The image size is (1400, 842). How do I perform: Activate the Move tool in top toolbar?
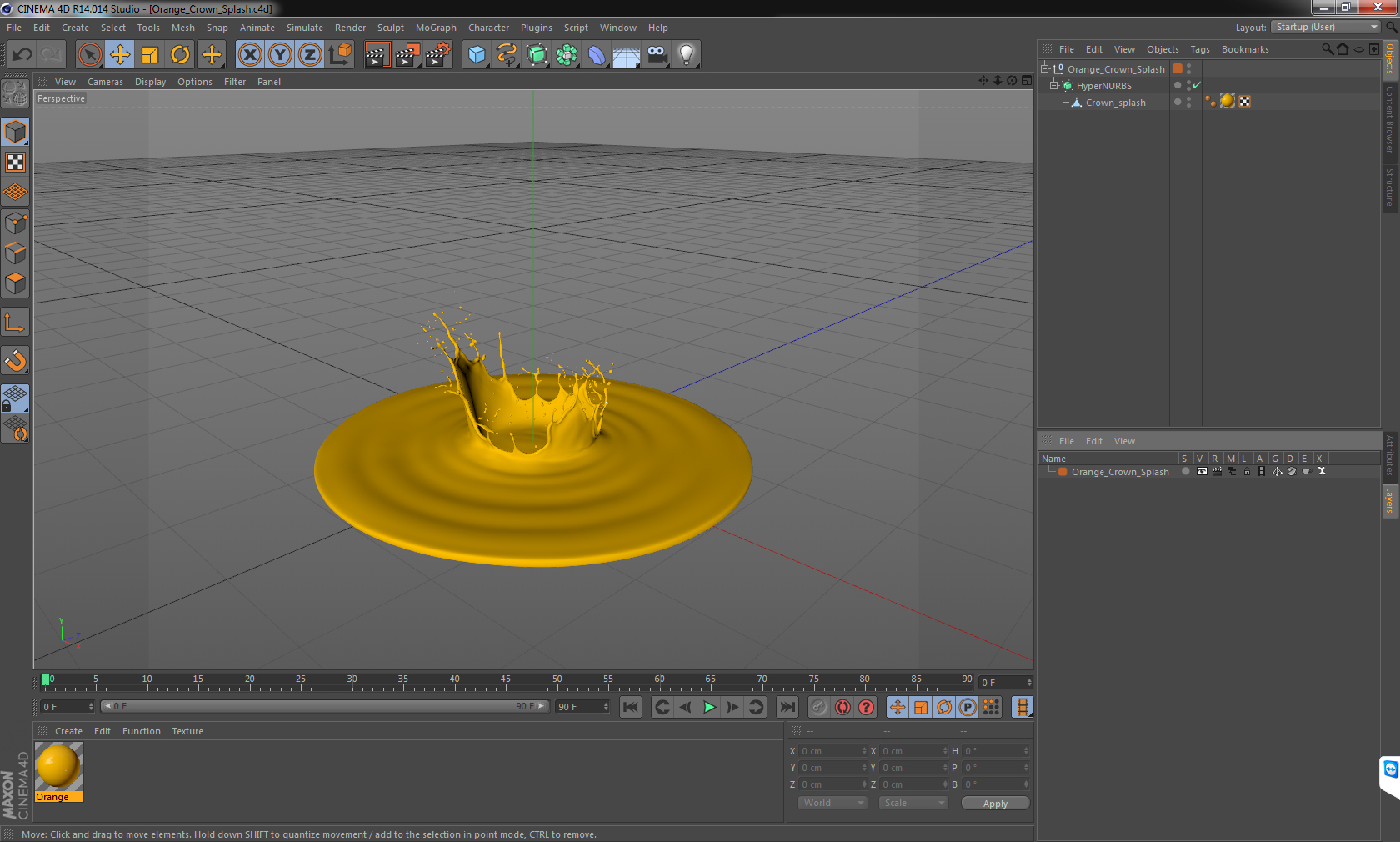click(120, 55)
